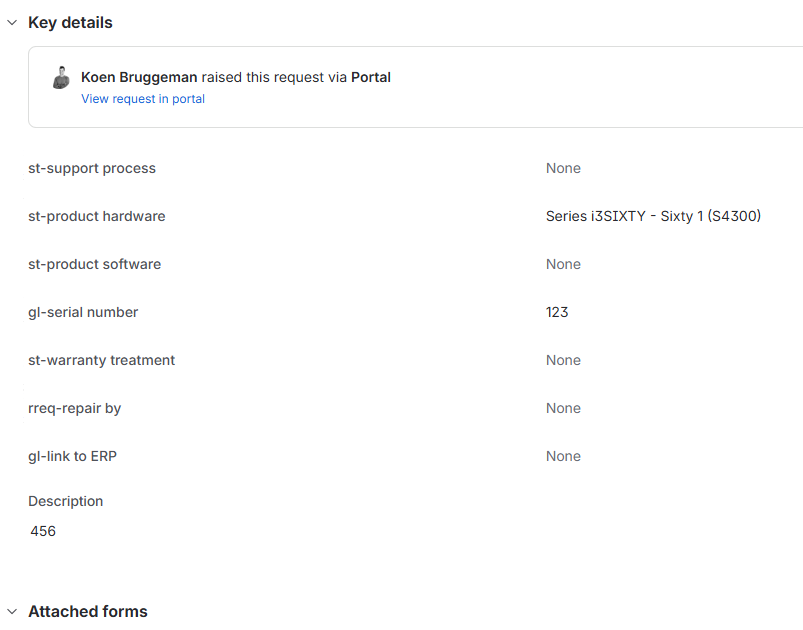The image size is (803, 630).
Task: Edit the st-warranty treatment None value
Action: coord(563,360)
